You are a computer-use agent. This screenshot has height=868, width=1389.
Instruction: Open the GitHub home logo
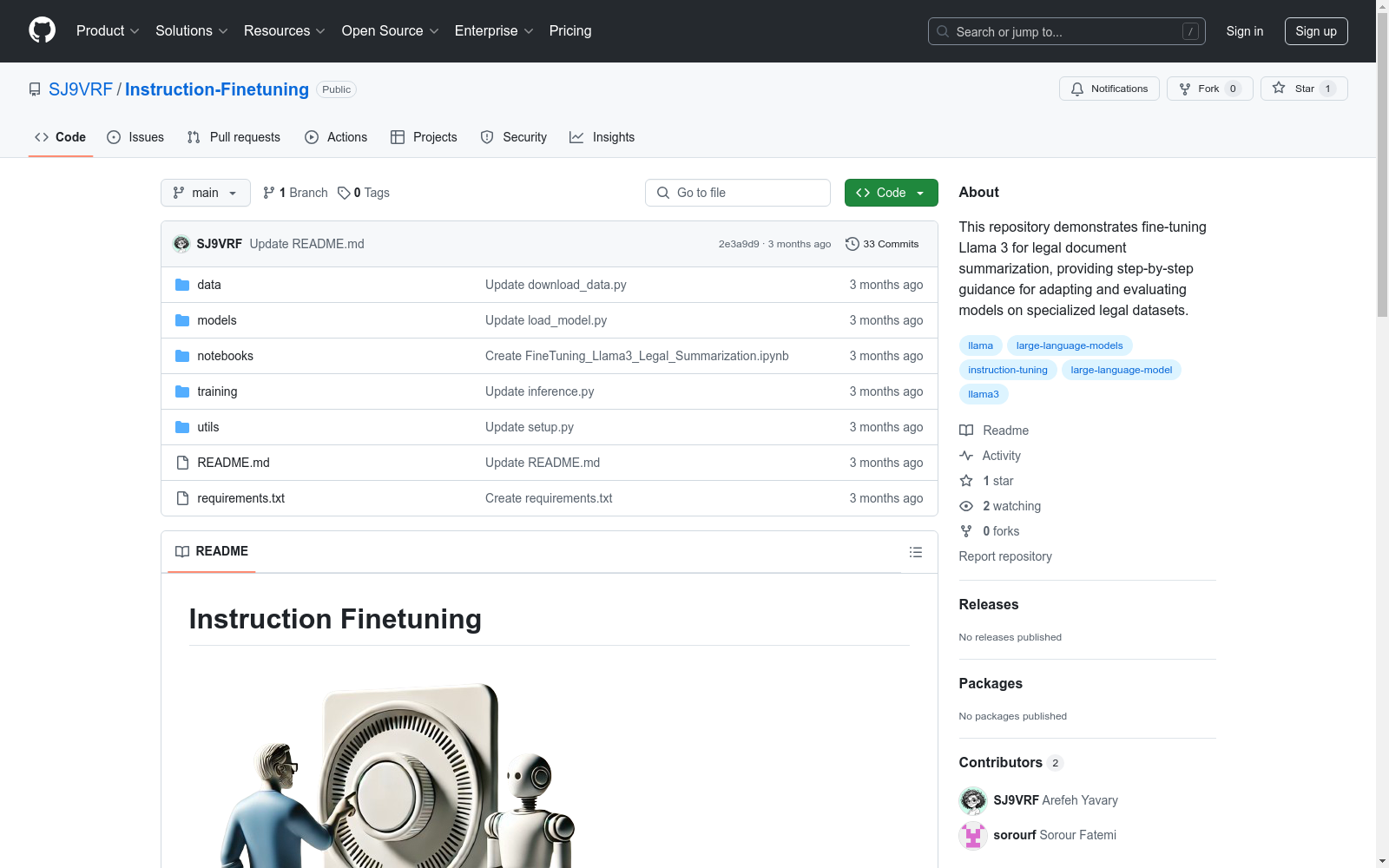tap(42, 30)
